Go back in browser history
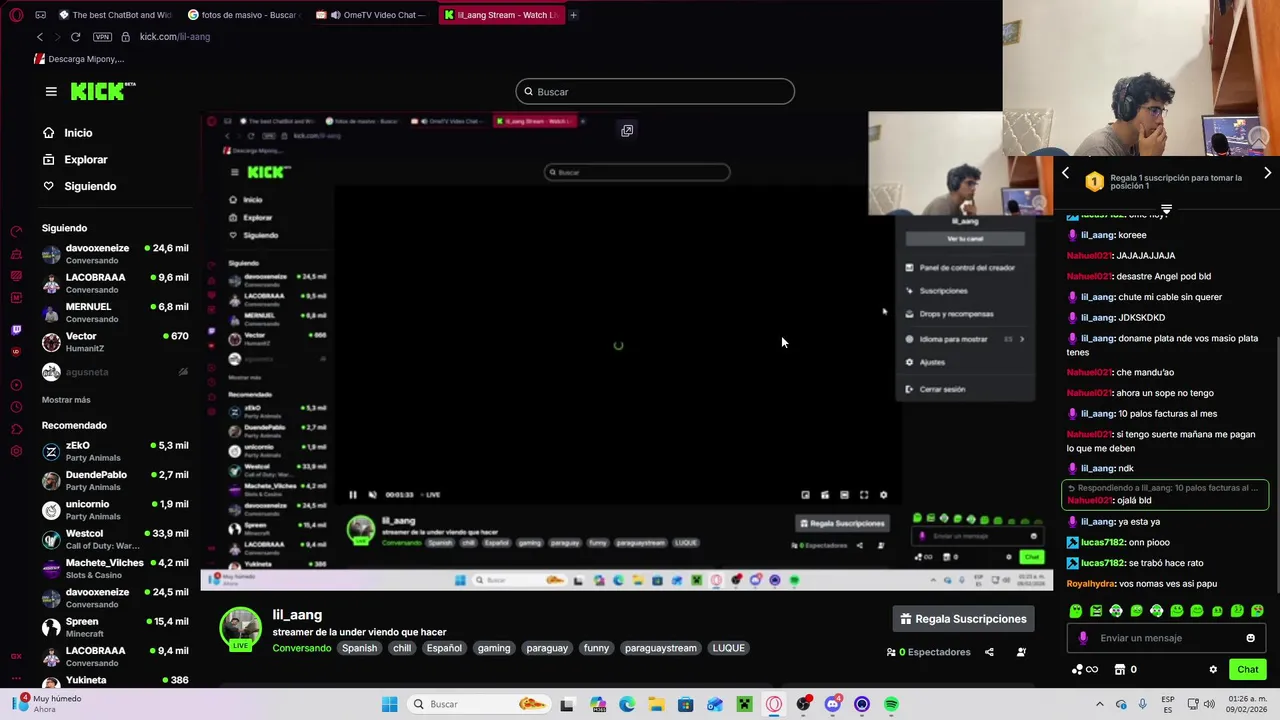1280x720 pixels. point(40,37)
